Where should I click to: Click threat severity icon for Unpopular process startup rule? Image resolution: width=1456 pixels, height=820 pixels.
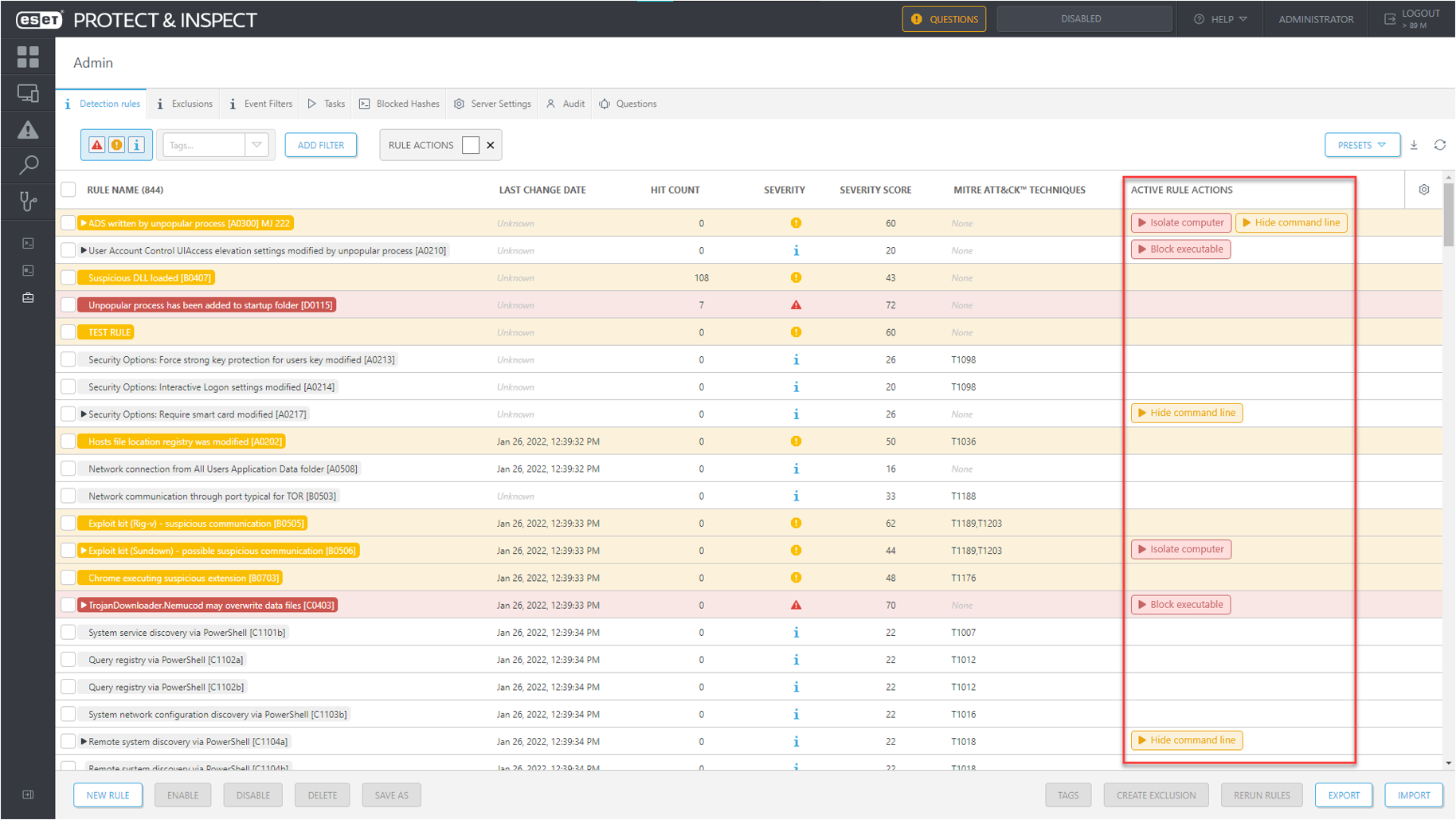[x=796, y=305]
